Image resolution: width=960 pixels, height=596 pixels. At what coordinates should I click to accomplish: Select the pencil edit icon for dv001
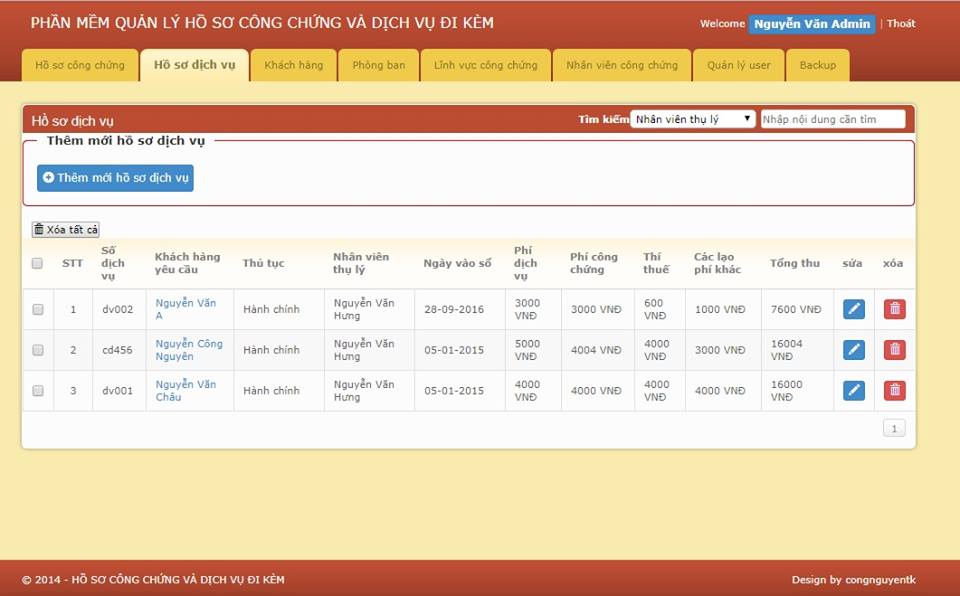click(x=853, y=390)
